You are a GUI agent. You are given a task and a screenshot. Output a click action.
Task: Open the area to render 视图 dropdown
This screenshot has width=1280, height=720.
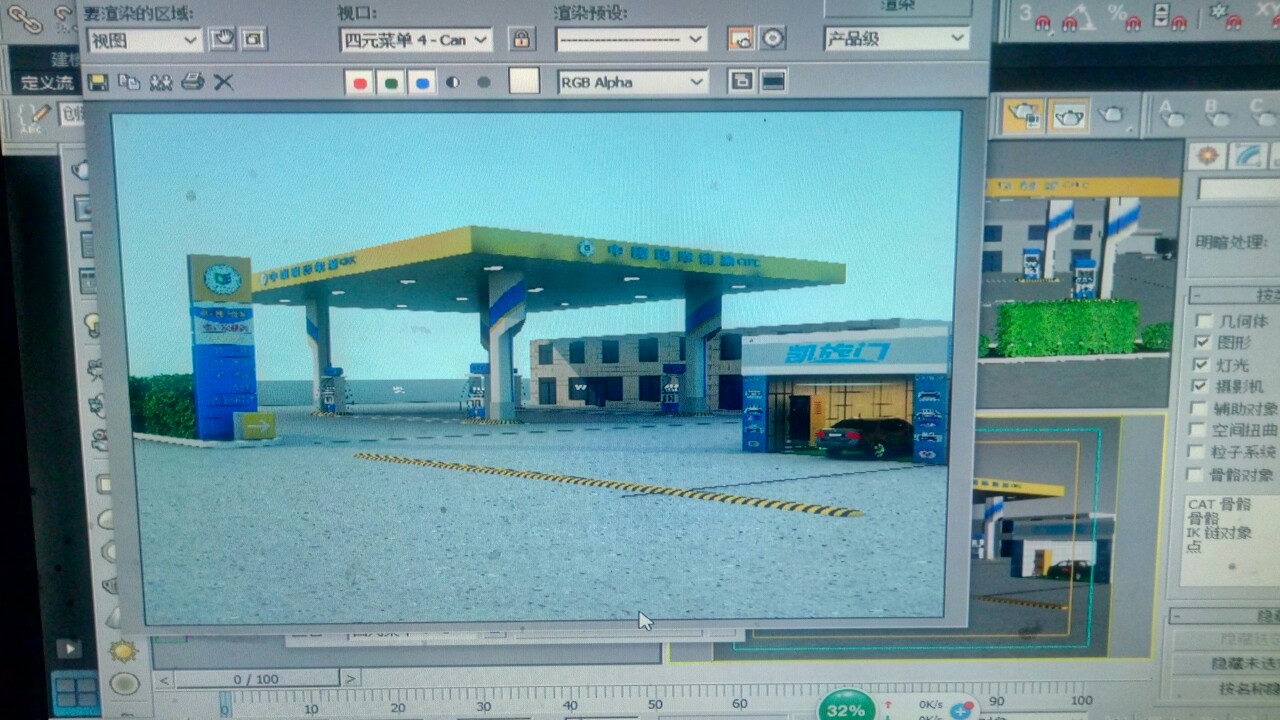tap(144, 40)
